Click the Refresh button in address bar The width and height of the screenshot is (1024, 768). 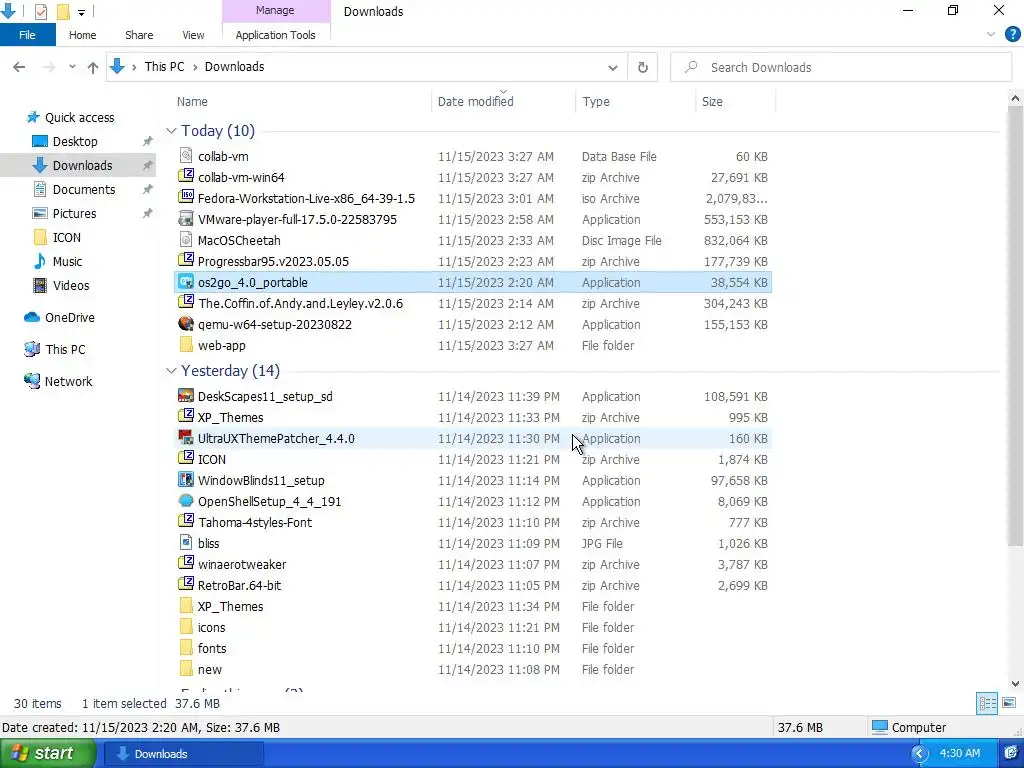click(x=643, y=67)
